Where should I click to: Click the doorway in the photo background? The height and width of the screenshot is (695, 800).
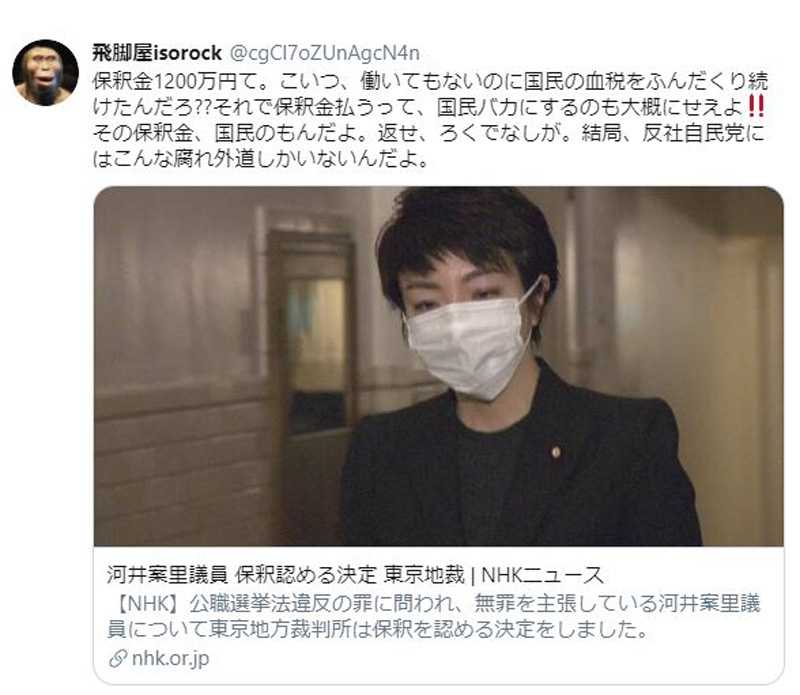(x=311, y=337)
